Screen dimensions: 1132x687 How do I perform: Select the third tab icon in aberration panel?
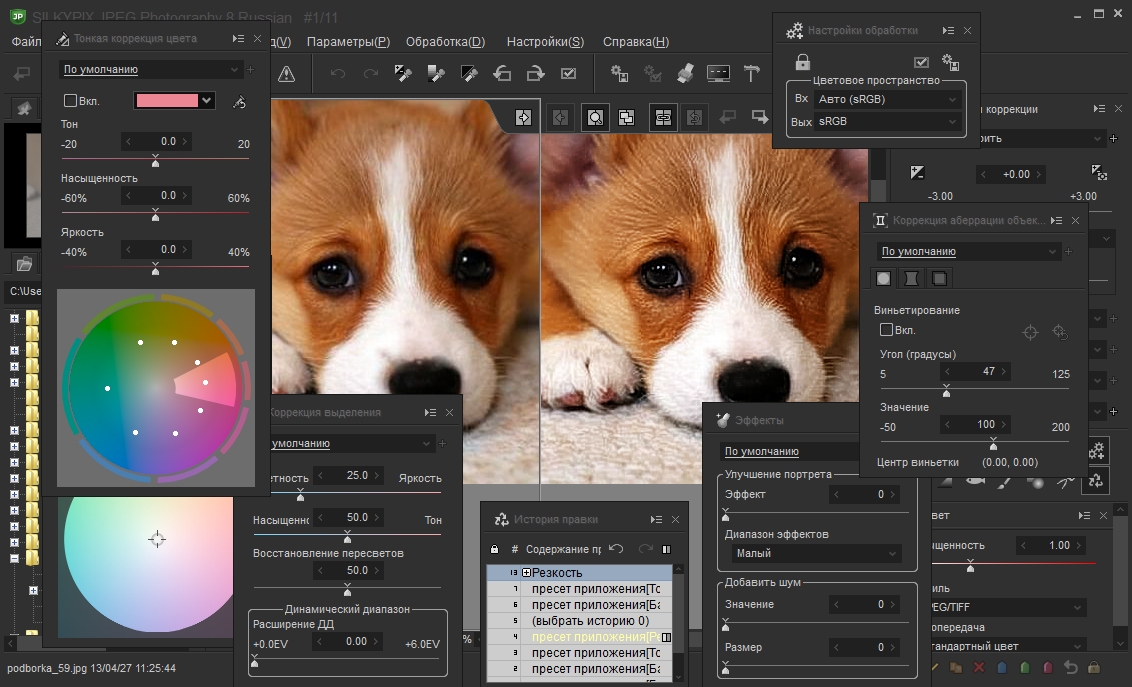[x=939, y=279]
